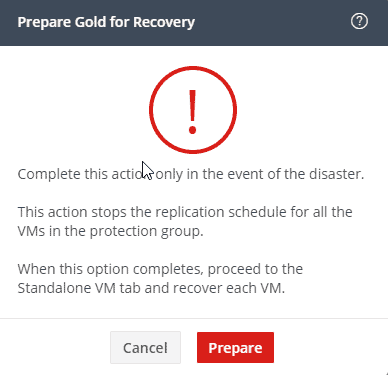Click the Complete this action only sentence
The width and height of the screenshot is (388, 375).
(x=191, y=174)
